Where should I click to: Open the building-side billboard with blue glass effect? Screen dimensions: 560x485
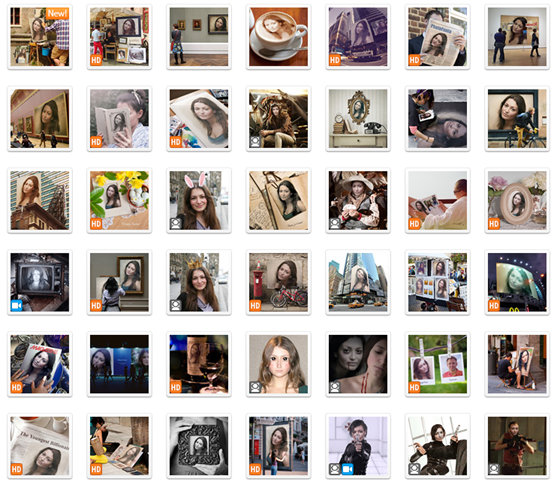click(x=40, y=200)
